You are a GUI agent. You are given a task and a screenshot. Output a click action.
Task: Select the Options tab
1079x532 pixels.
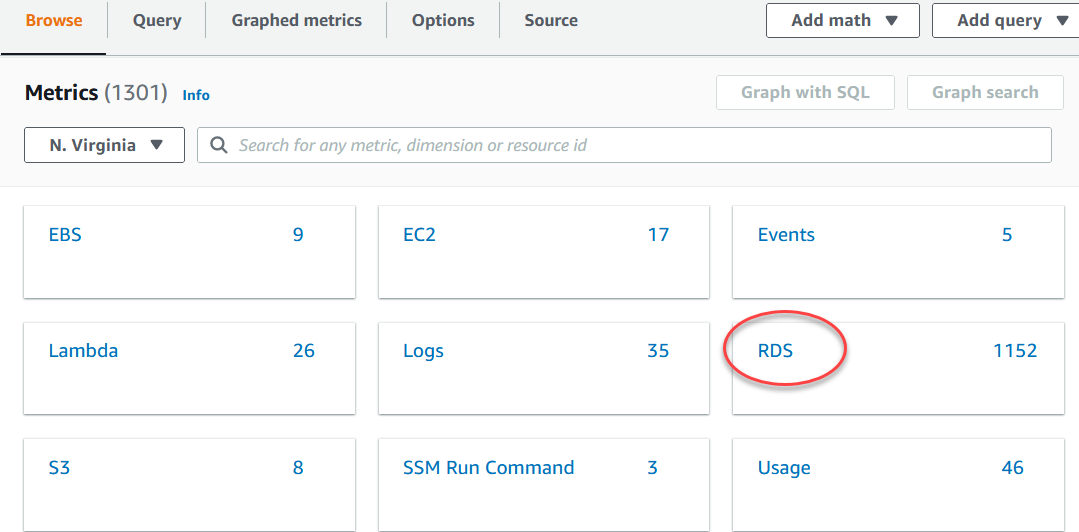point(443,20)
